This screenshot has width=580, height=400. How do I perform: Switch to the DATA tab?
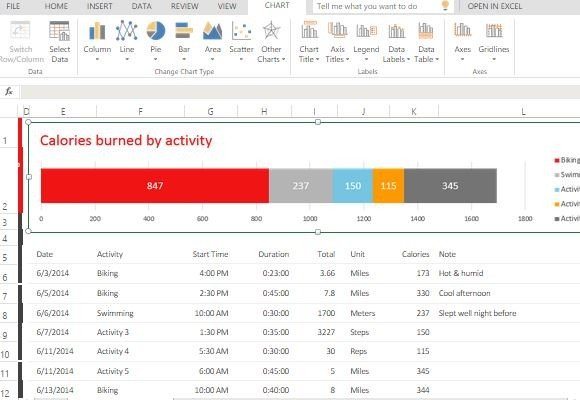coord(142,6)
